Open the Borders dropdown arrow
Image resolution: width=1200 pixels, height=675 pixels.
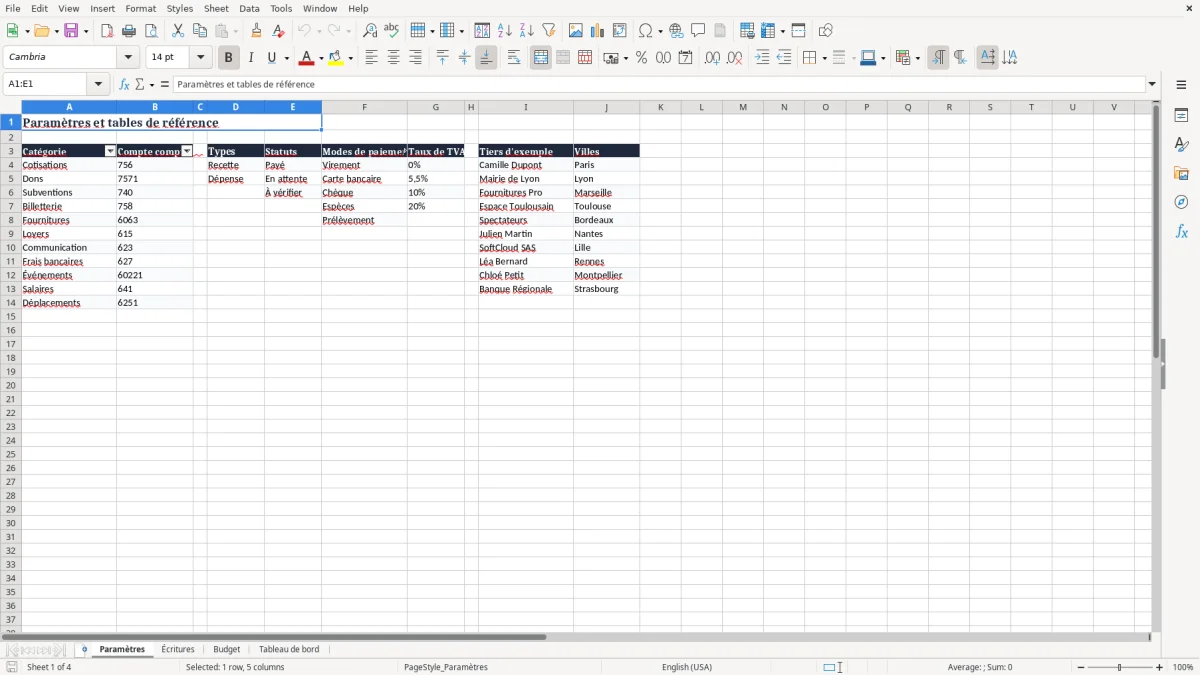[824, 58]
